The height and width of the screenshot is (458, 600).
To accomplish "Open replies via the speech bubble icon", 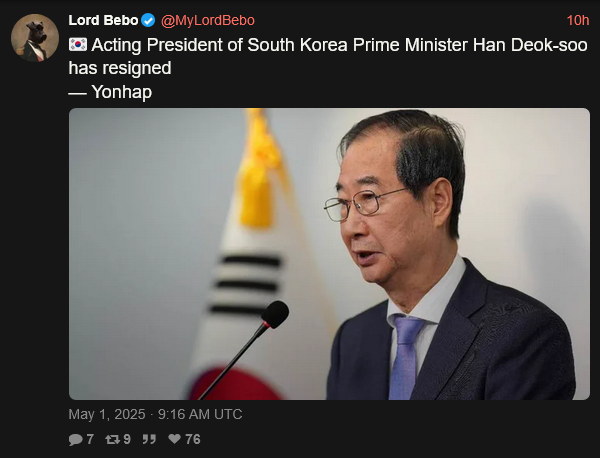I will pos(75,439).
